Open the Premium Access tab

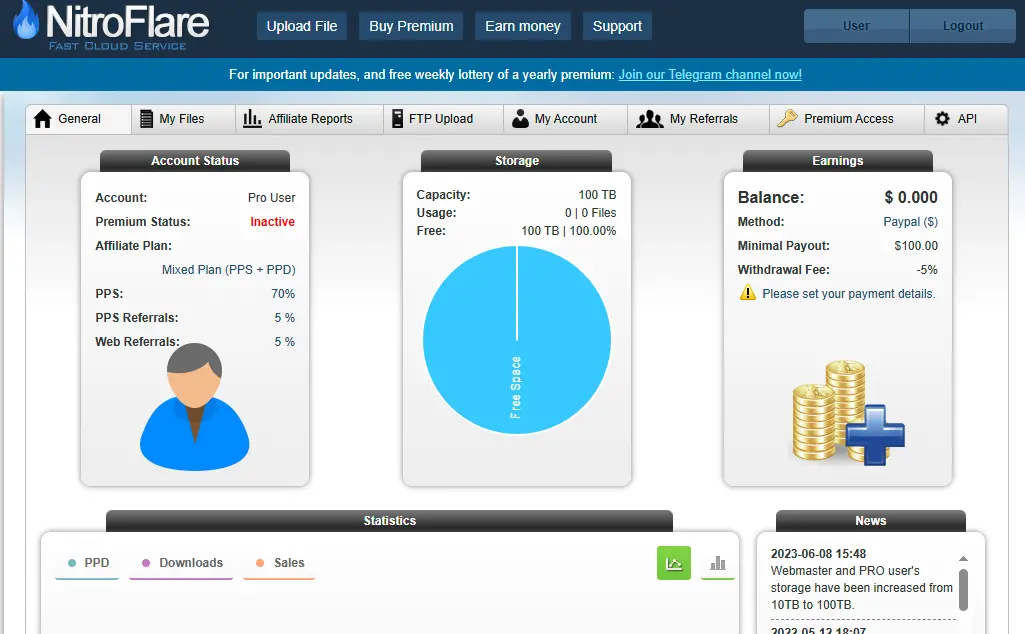(x=847, y=119)
